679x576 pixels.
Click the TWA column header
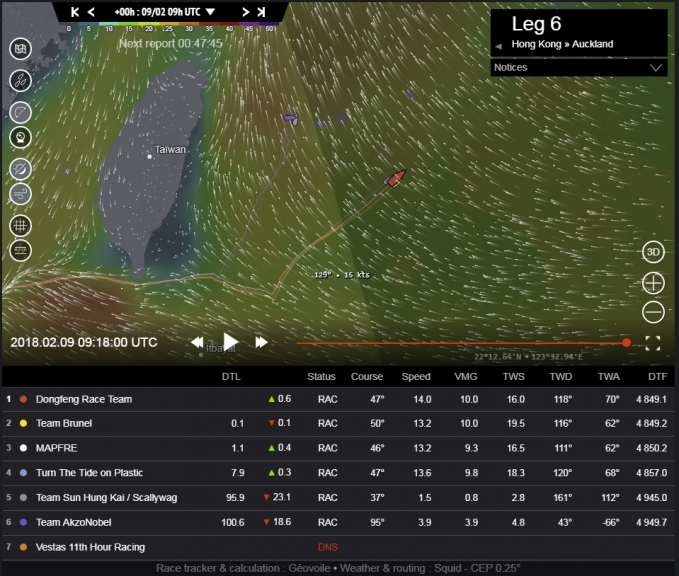(x=608, y=377)
